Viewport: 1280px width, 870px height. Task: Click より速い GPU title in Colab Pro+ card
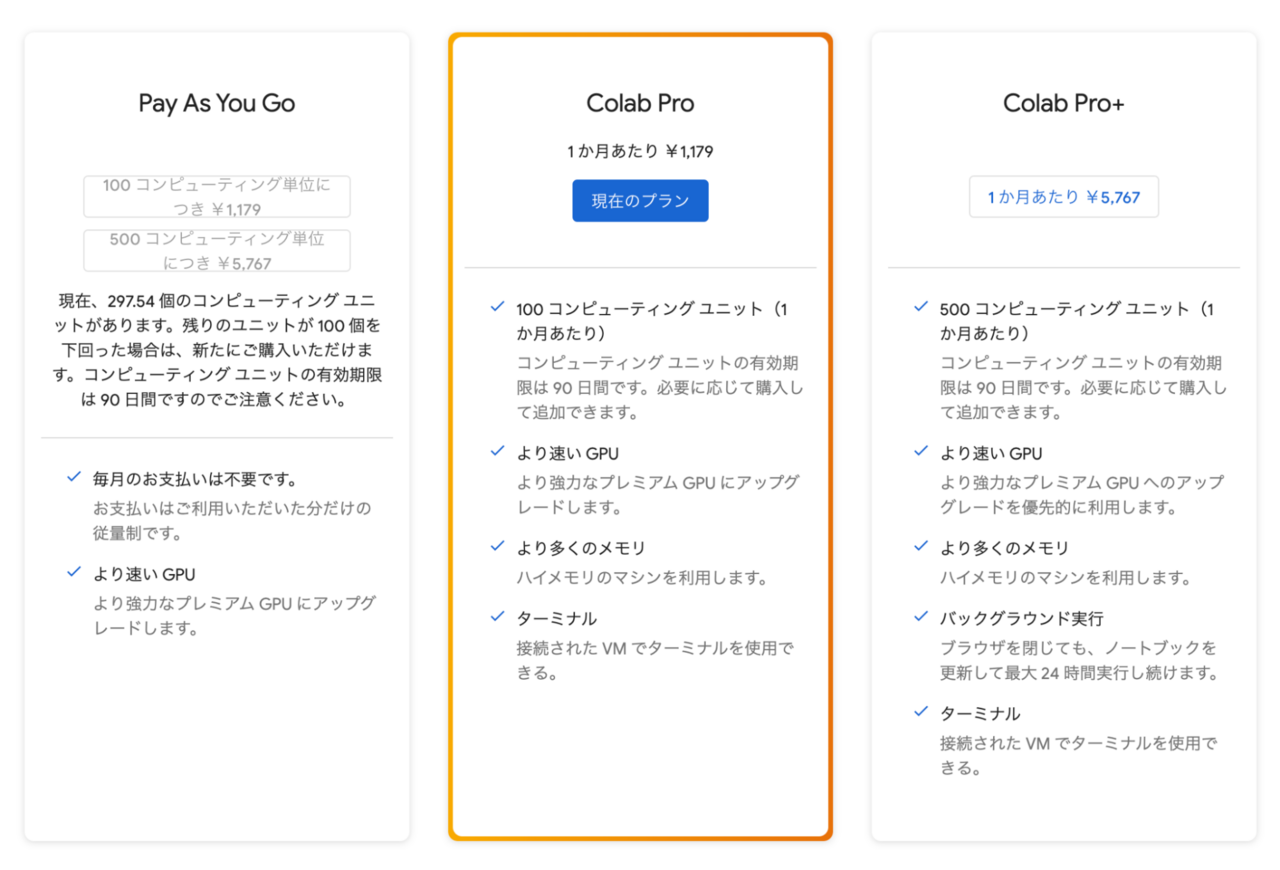click(x=992, y=454)
